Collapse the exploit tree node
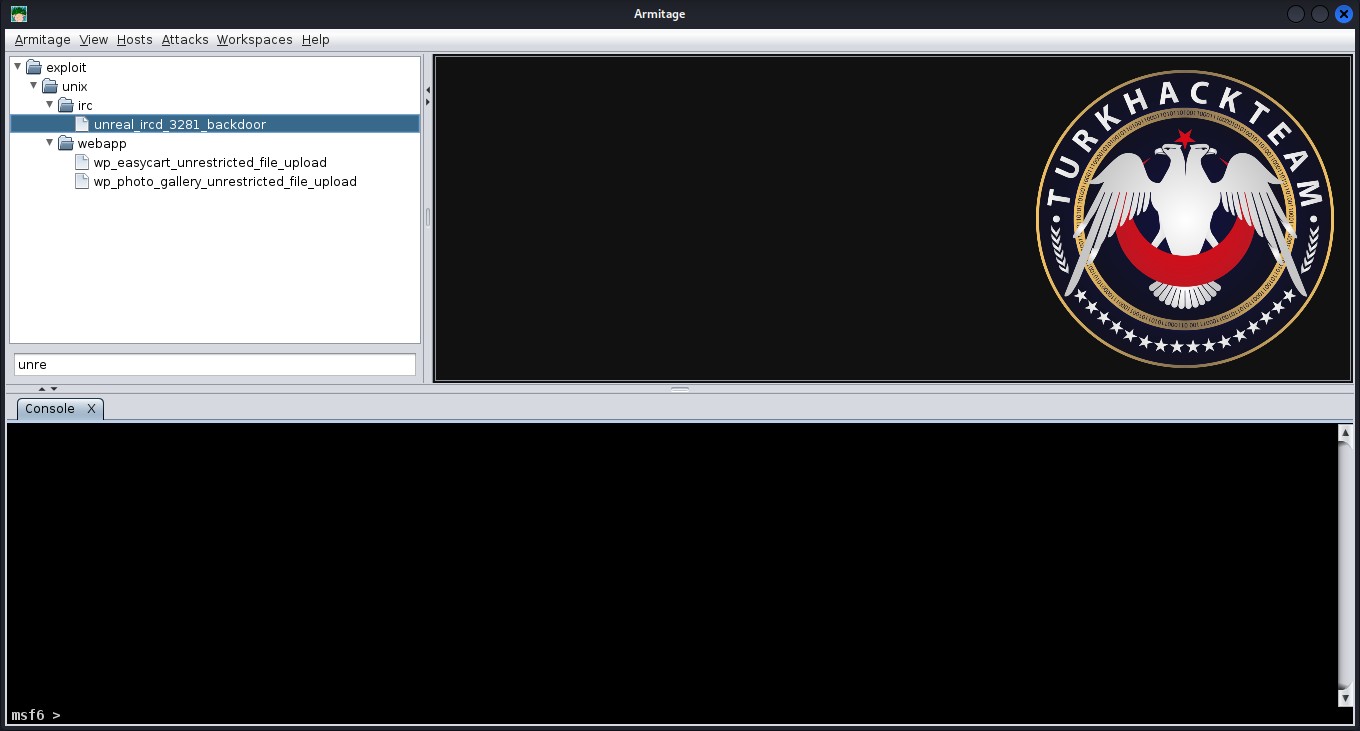1360x731 pixels. 17,67
